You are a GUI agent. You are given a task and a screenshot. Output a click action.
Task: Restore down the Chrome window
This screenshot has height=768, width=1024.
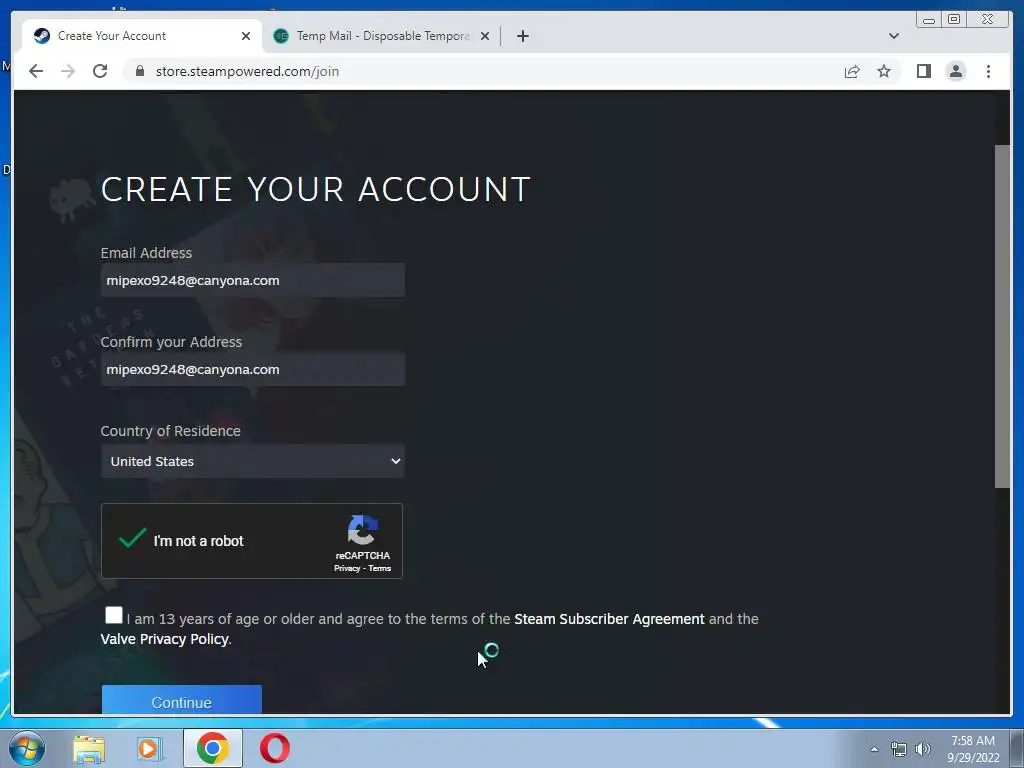click(x=954, y=20)
